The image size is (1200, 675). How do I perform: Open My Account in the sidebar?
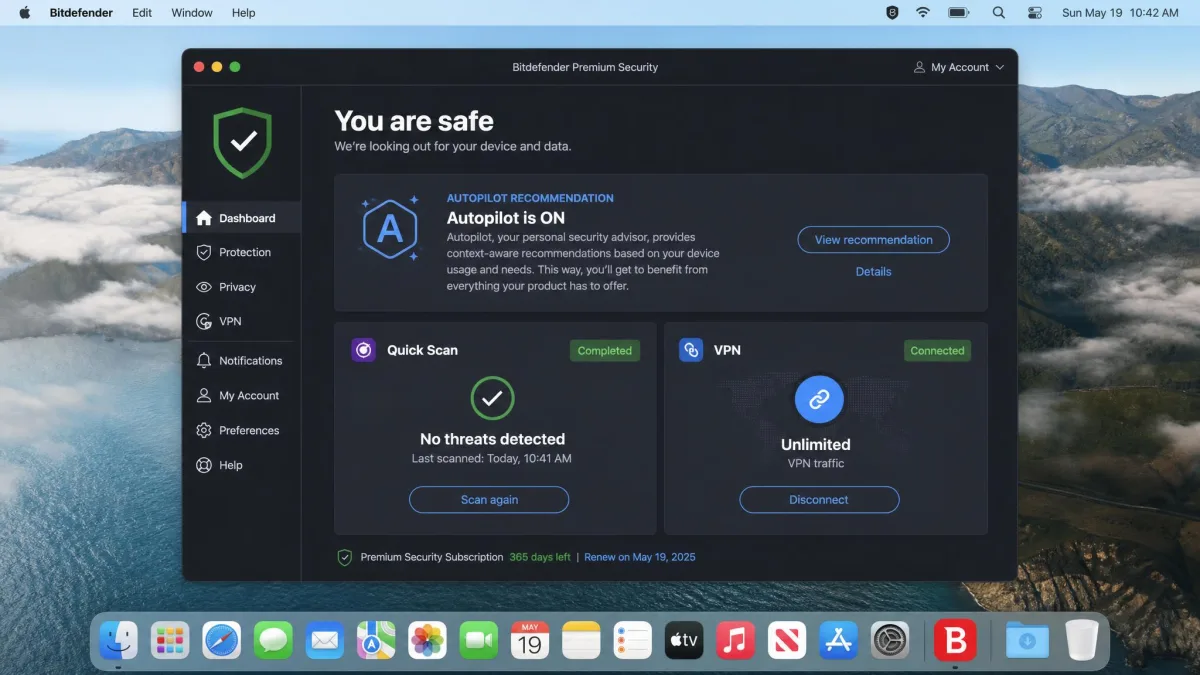click(241, 396)
